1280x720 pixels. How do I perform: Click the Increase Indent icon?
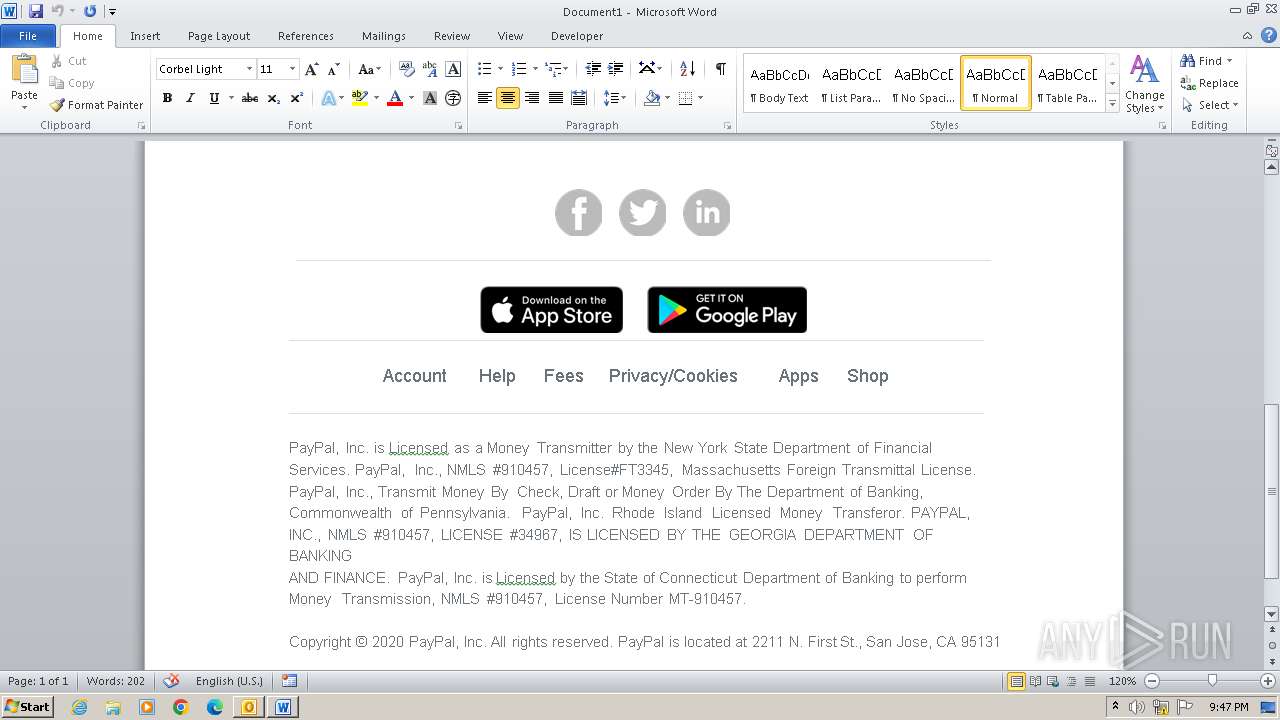tap(616, 69)
